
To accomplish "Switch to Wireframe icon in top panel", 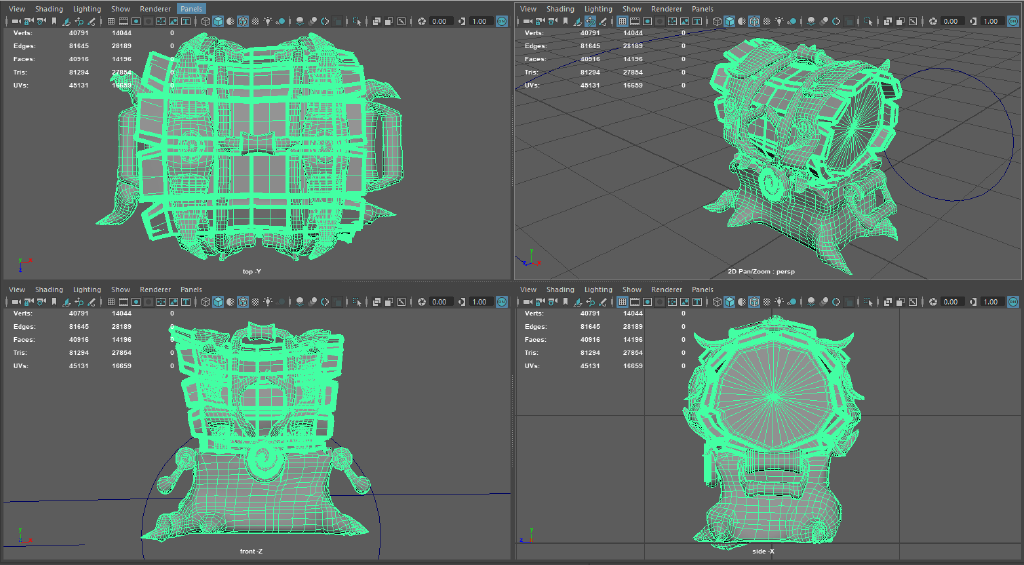I will [205, 21].
